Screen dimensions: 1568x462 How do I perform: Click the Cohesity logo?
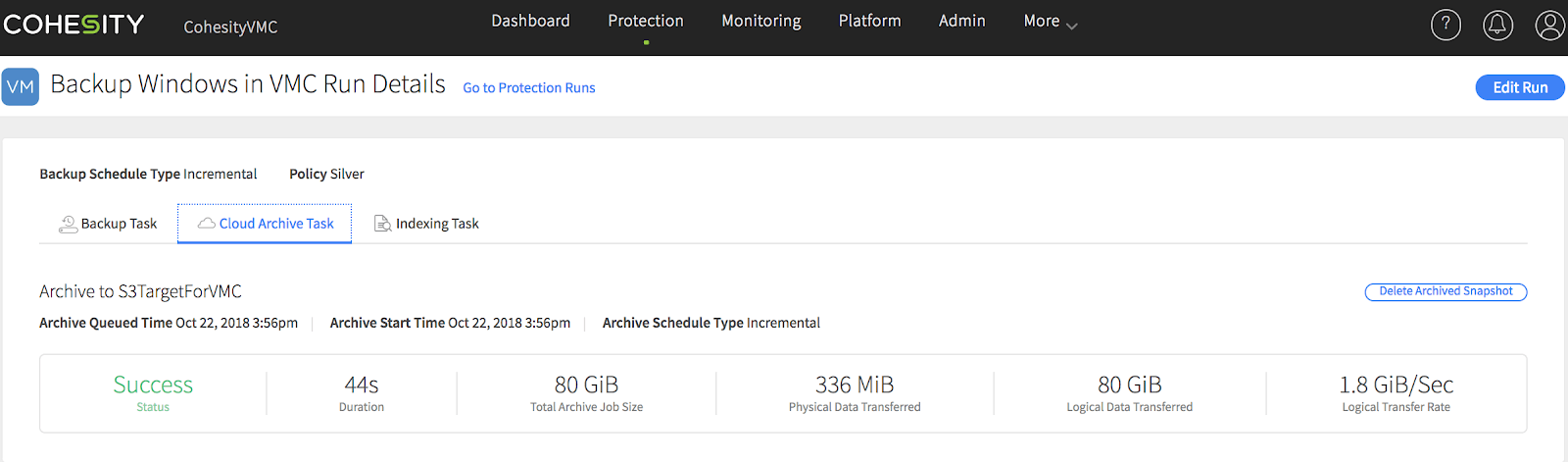[73, 25]
